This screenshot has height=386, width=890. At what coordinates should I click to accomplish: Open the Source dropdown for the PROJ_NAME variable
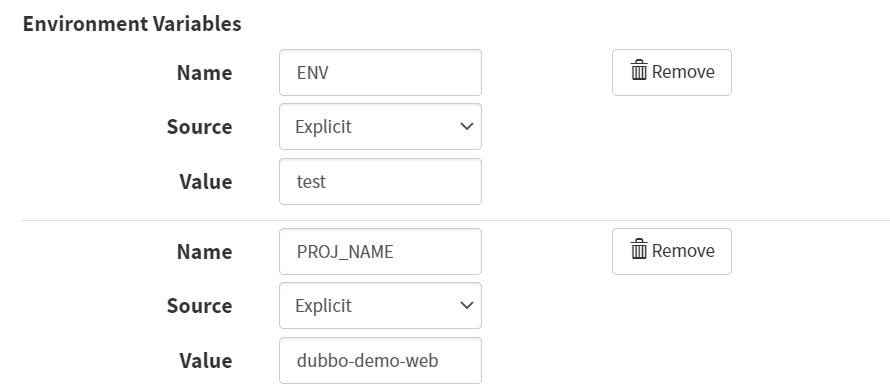point(380,305)
